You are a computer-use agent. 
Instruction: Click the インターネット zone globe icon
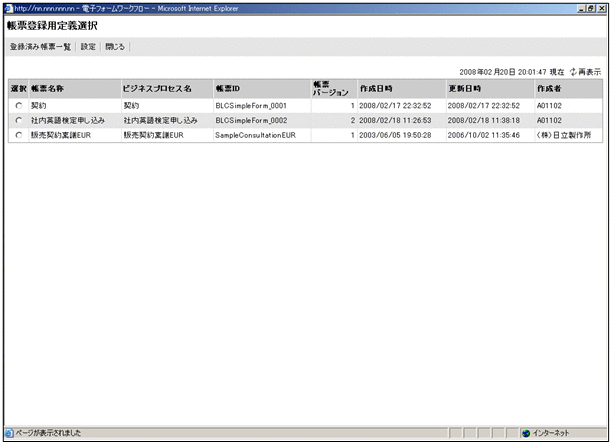(x=526, y=433)
